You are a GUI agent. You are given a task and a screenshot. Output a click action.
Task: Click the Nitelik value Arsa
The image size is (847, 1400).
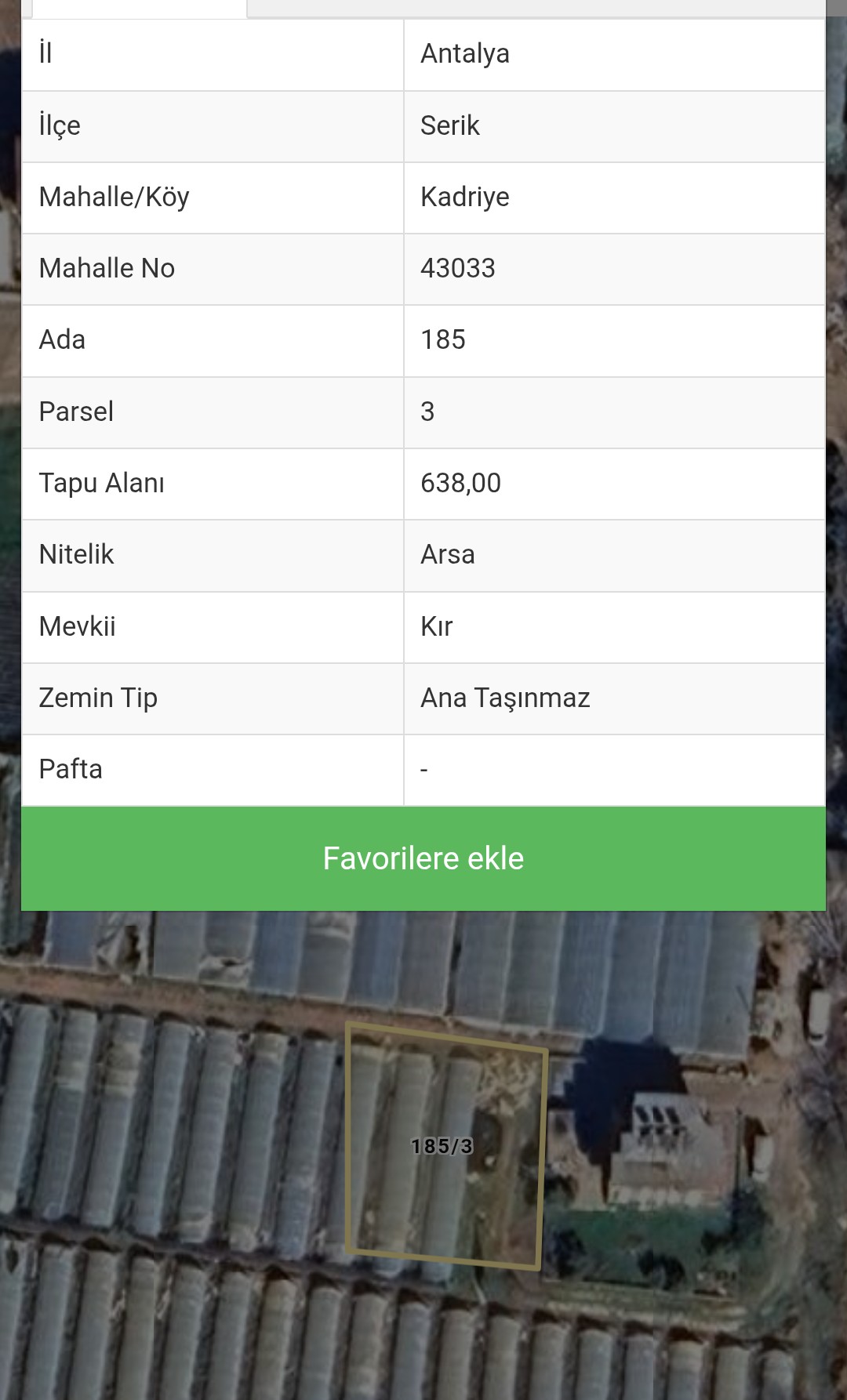448,554
